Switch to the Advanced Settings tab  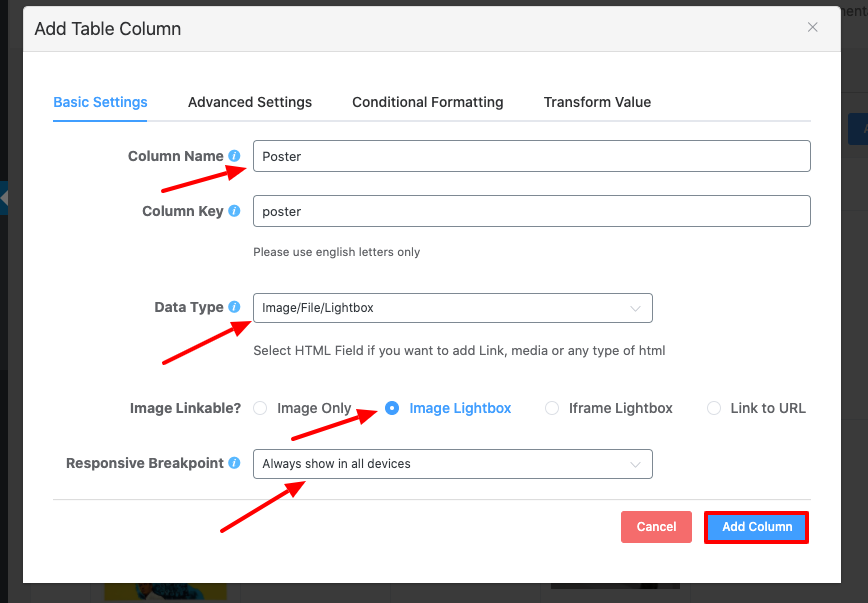(x=250, y=102)
